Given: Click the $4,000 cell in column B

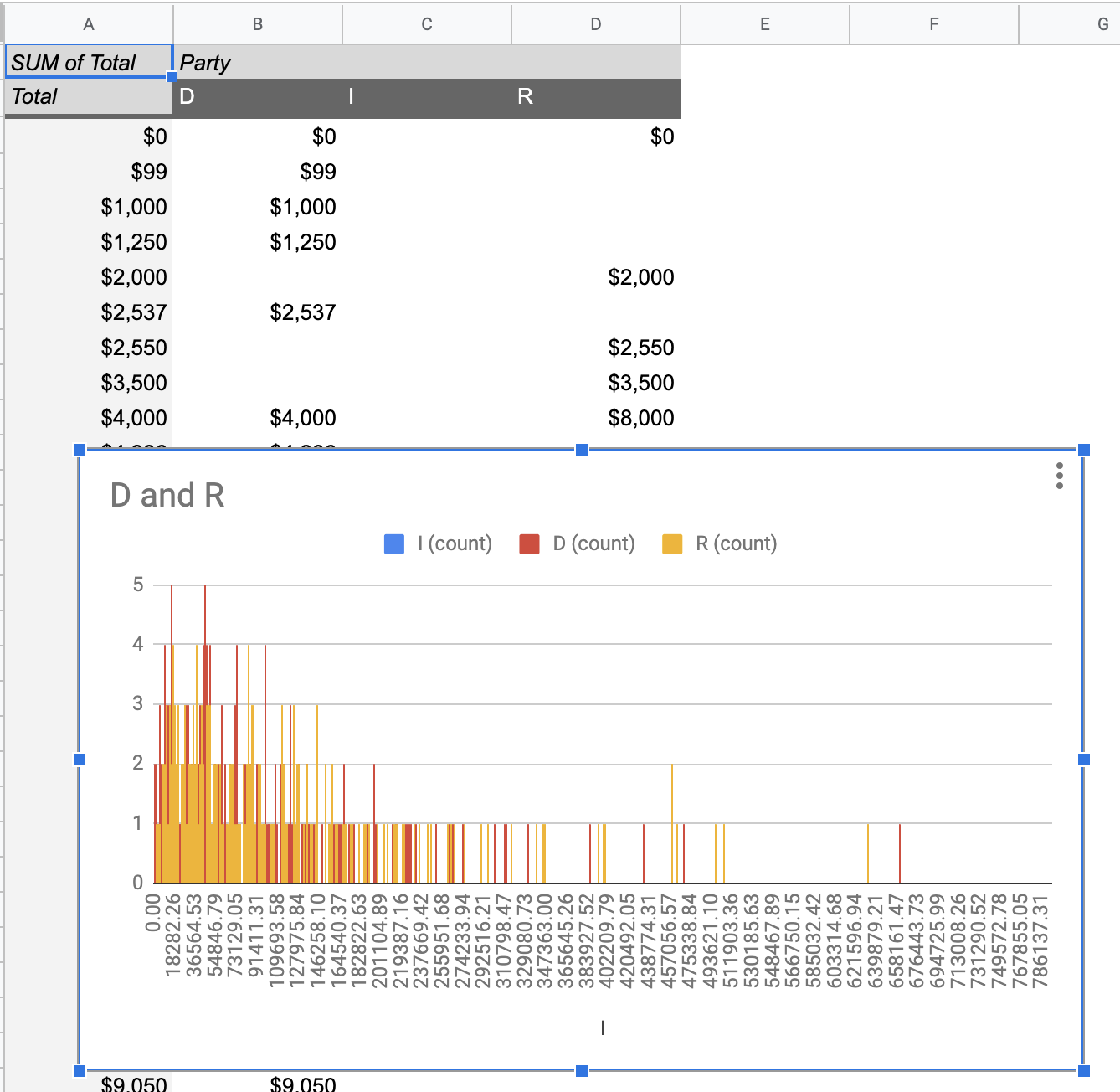Looking at the screenshot, I should 258,418.
